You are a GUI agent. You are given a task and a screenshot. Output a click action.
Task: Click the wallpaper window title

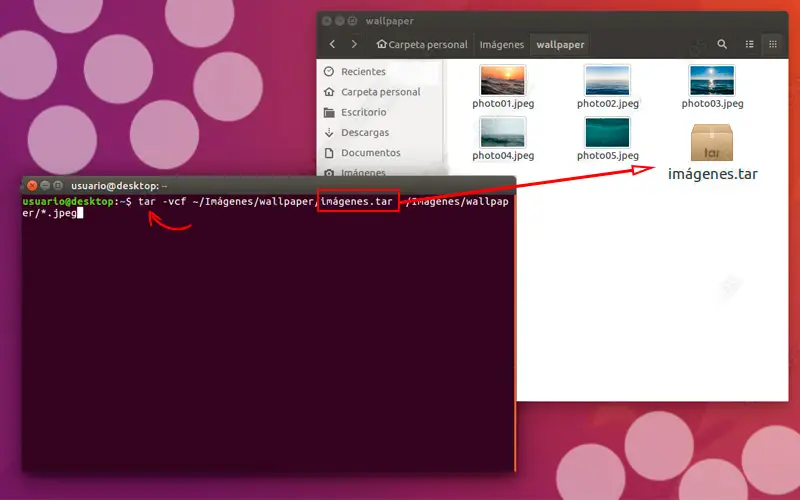389,21
